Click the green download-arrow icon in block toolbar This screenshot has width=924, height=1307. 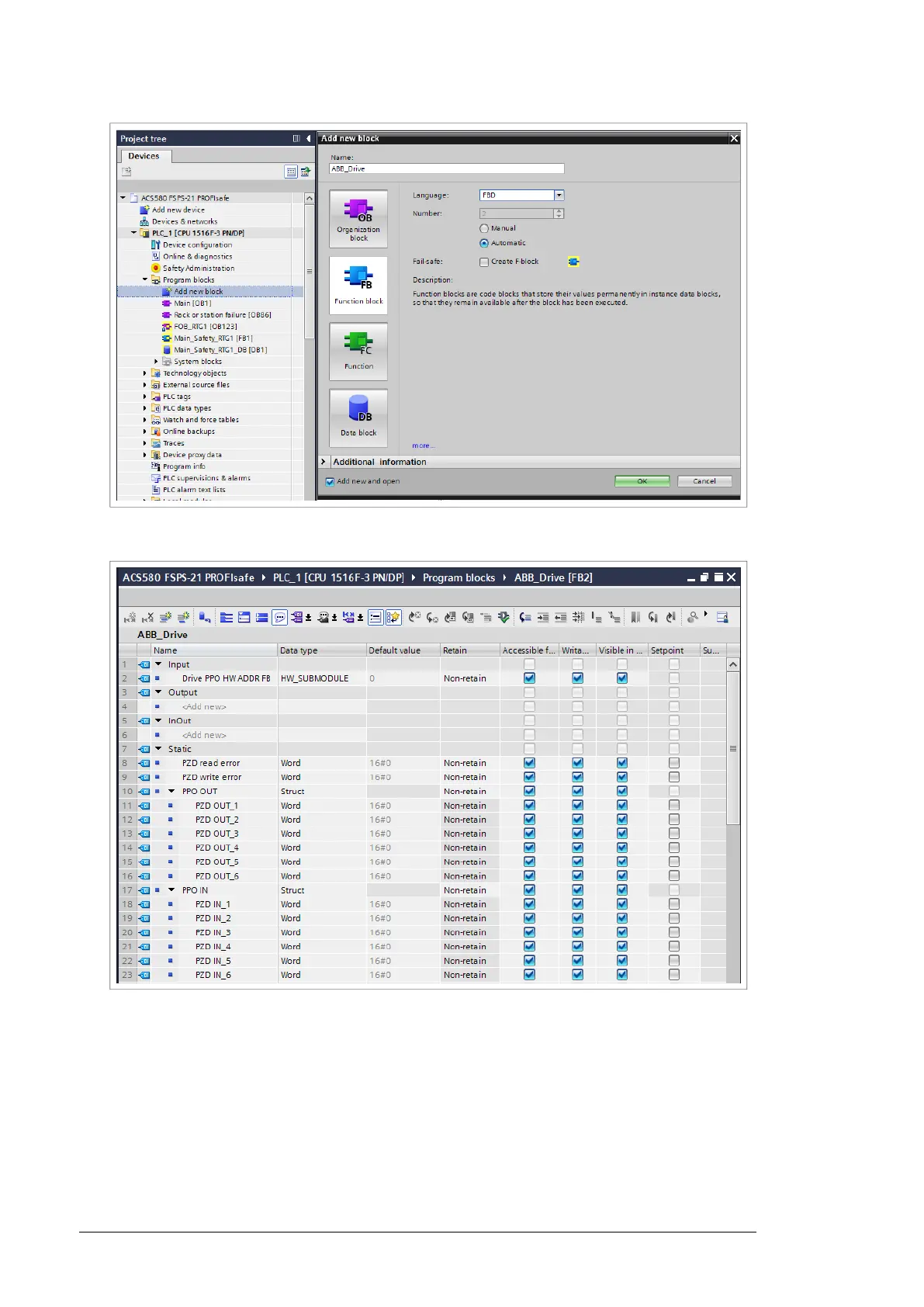click(504, 618)
